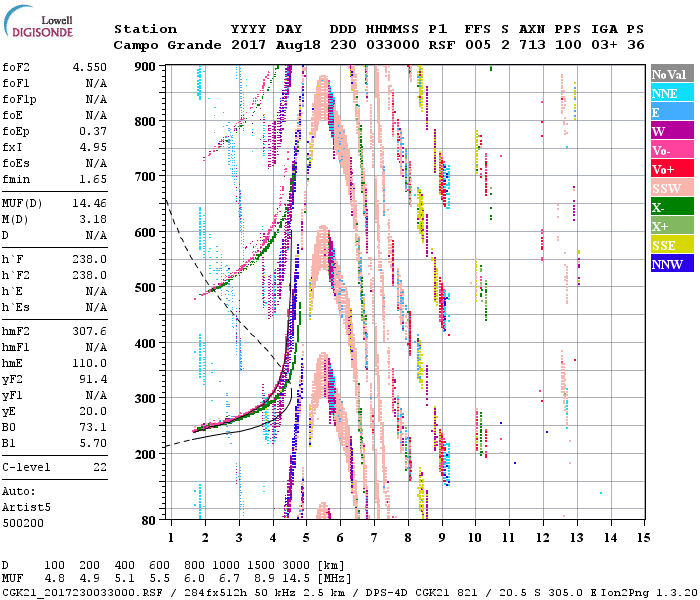700x600 pixels.
Task: Click the 80 km height axis label
Action: tap(149, 521)
